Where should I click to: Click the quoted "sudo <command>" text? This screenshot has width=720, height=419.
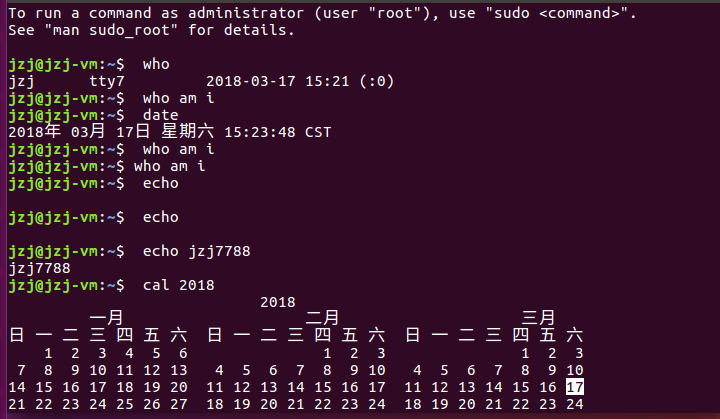562,13
